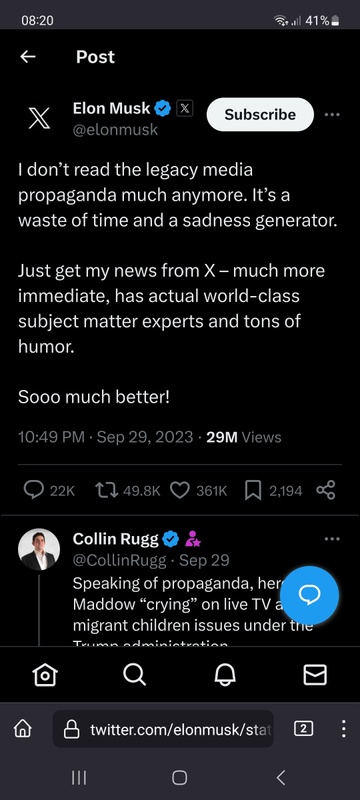
Task: Open the Messages envelope icon
Action: (x=315, y=675)
